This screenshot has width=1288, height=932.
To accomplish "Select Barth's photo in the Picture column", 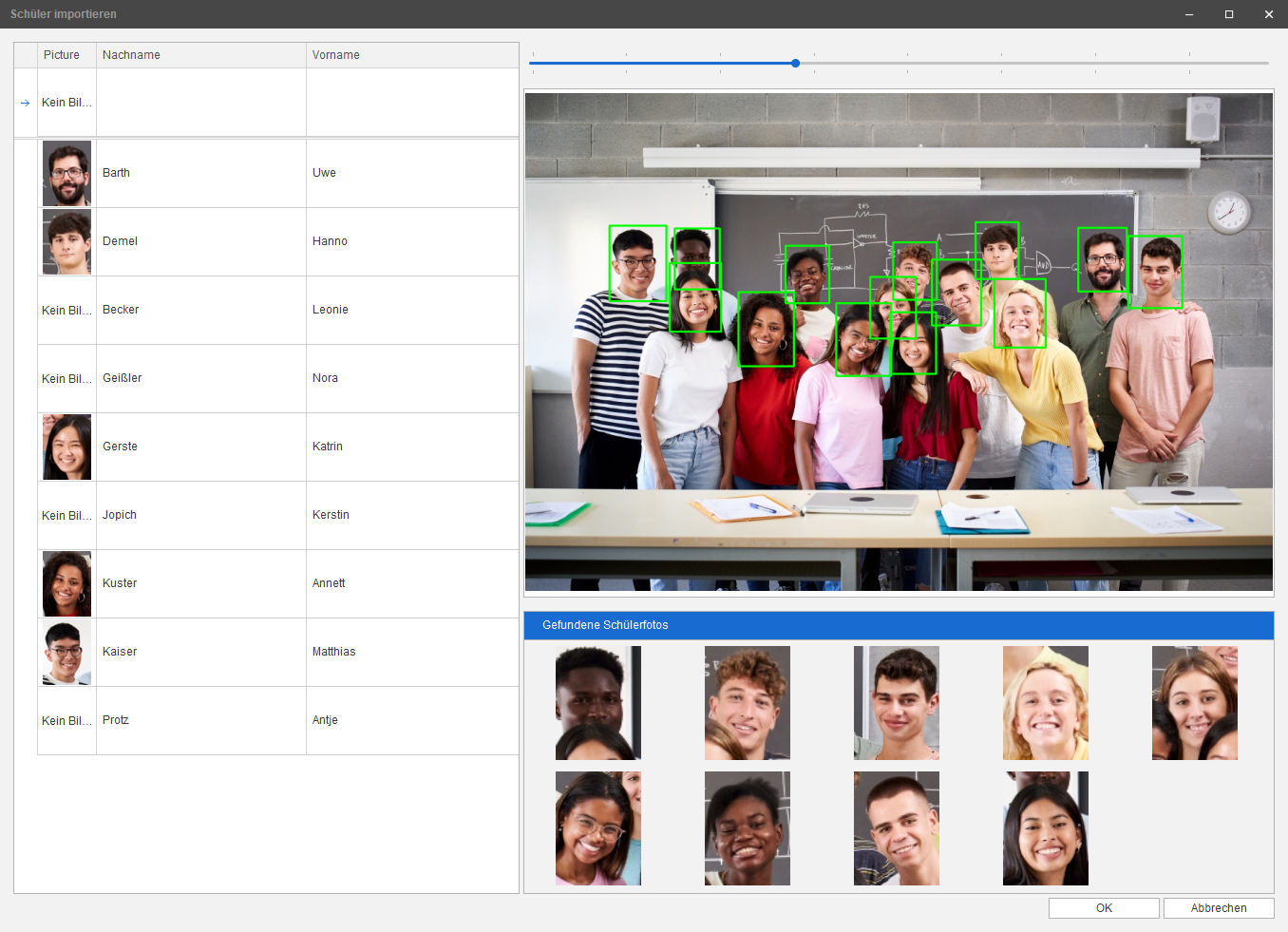I will click(66, 173).
